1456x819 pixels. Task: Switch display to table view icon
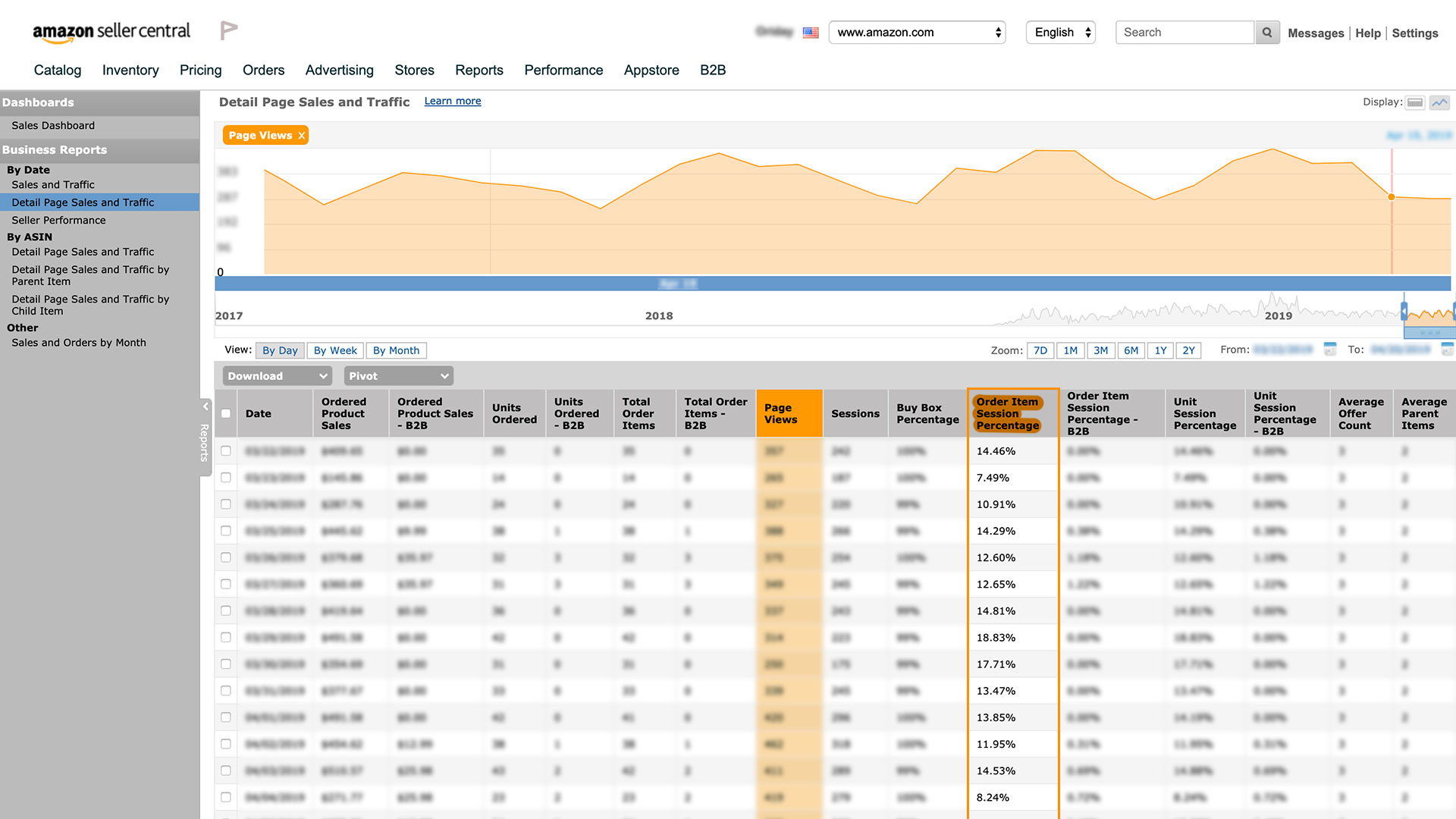[x=1415, y=102]
